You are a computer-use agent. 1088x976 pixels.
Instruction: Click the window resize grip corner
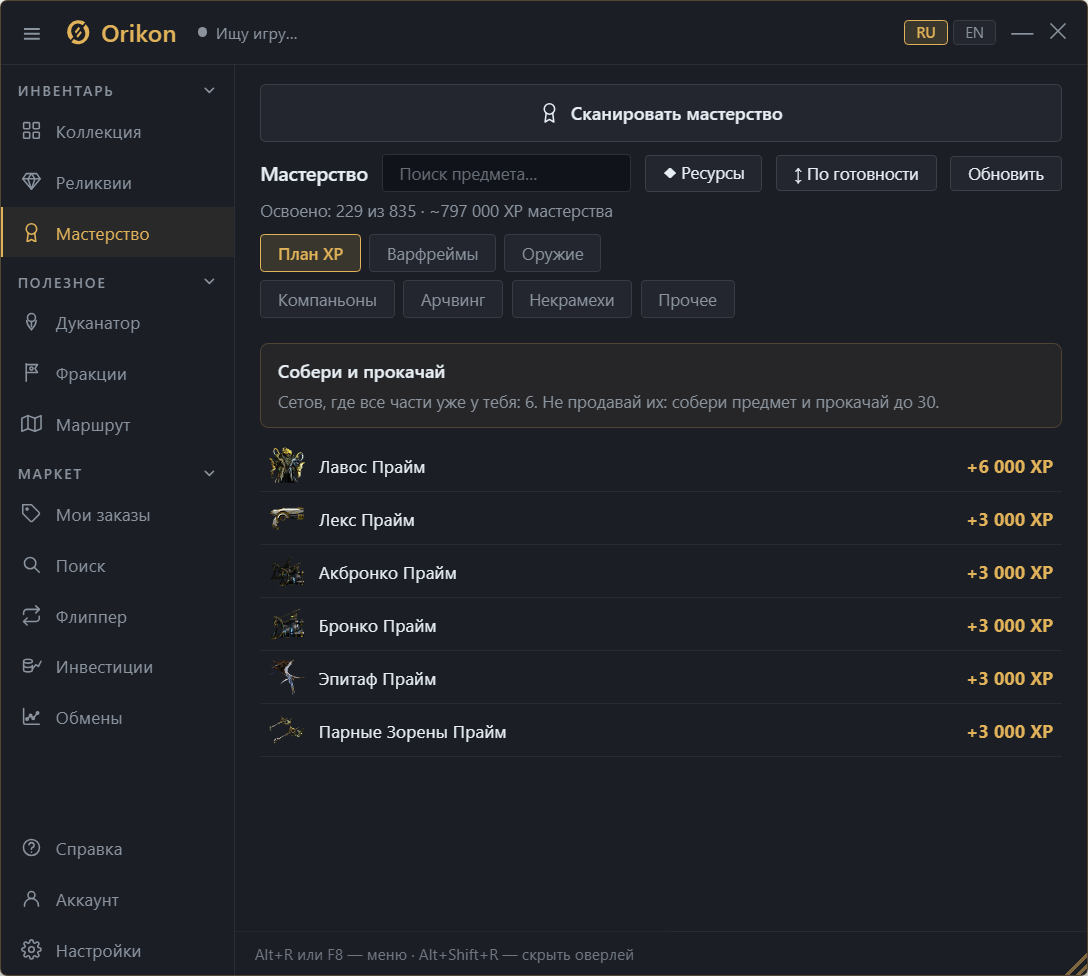click(x=1077, y=965)
